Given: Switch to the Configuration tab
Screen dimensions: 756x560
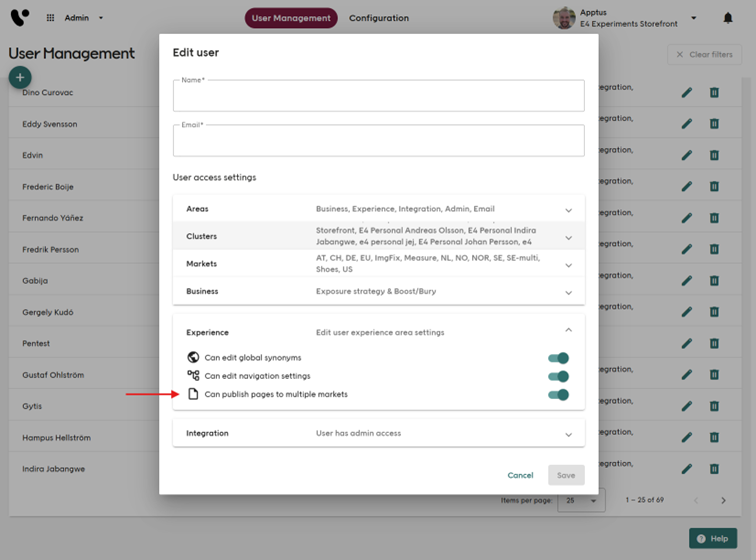Looking at the screenshot, I should click(379, 18).
